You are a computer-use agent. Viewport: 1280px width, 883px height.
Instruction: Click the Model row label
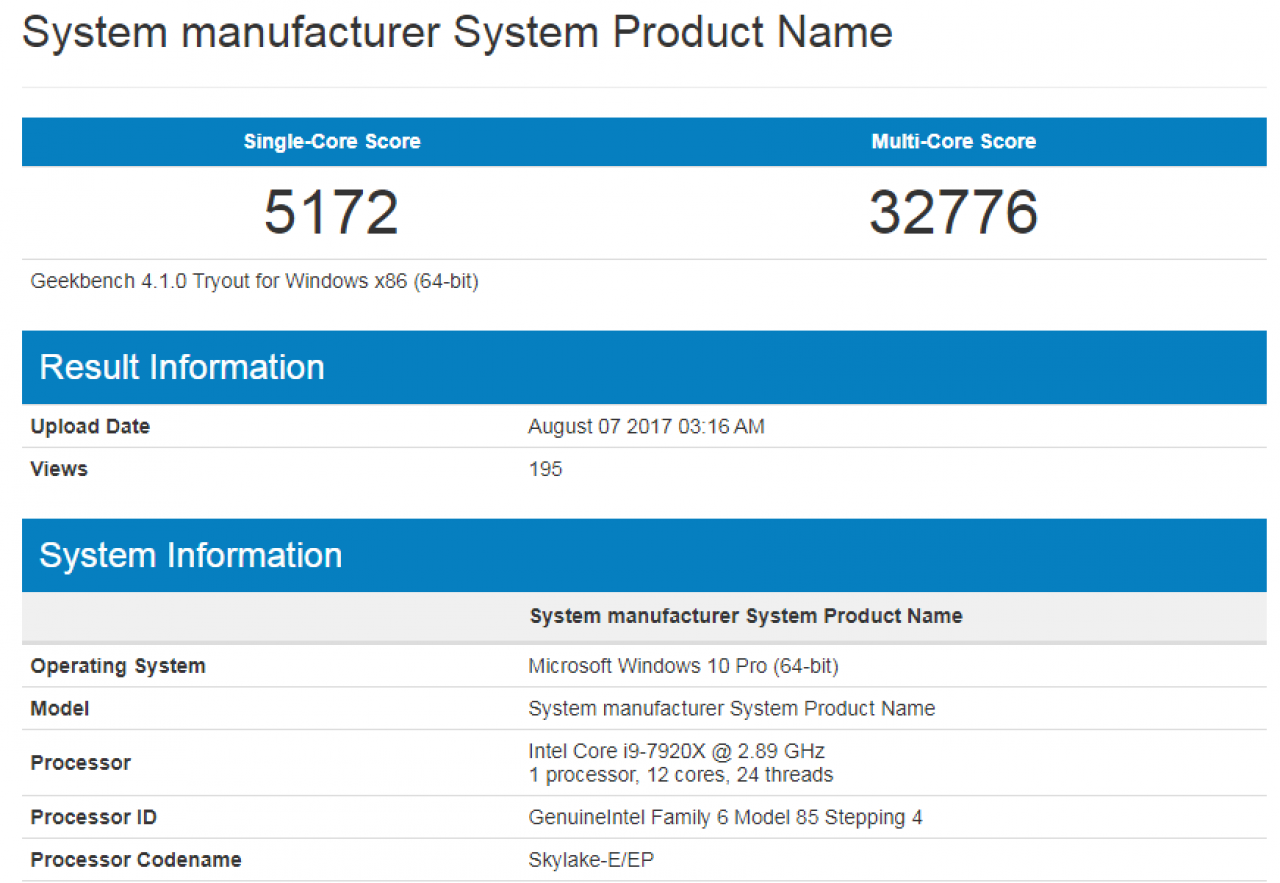click(x=60, y=709)
